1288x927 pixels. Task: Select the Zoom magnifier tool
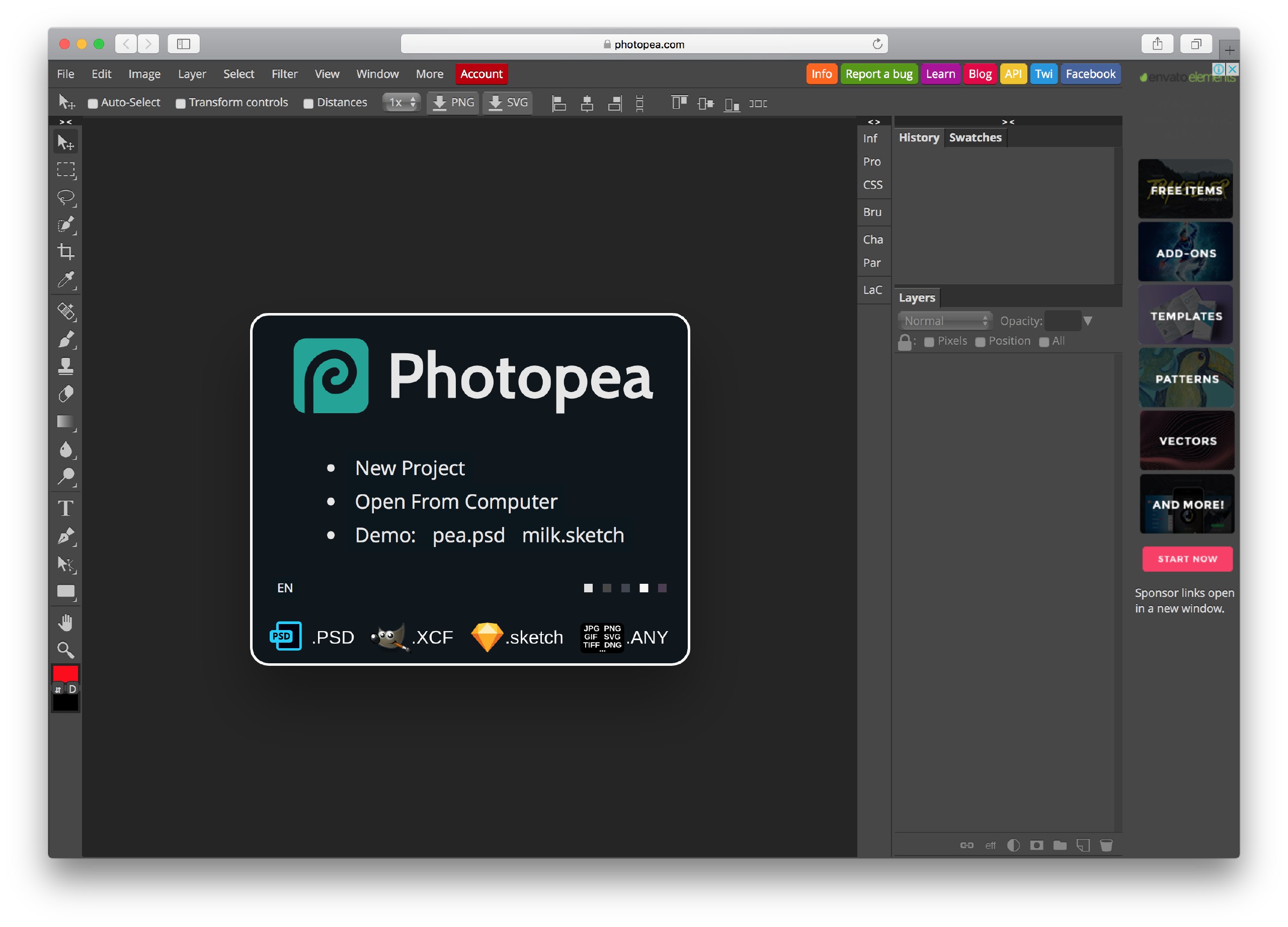coord(66,650)
